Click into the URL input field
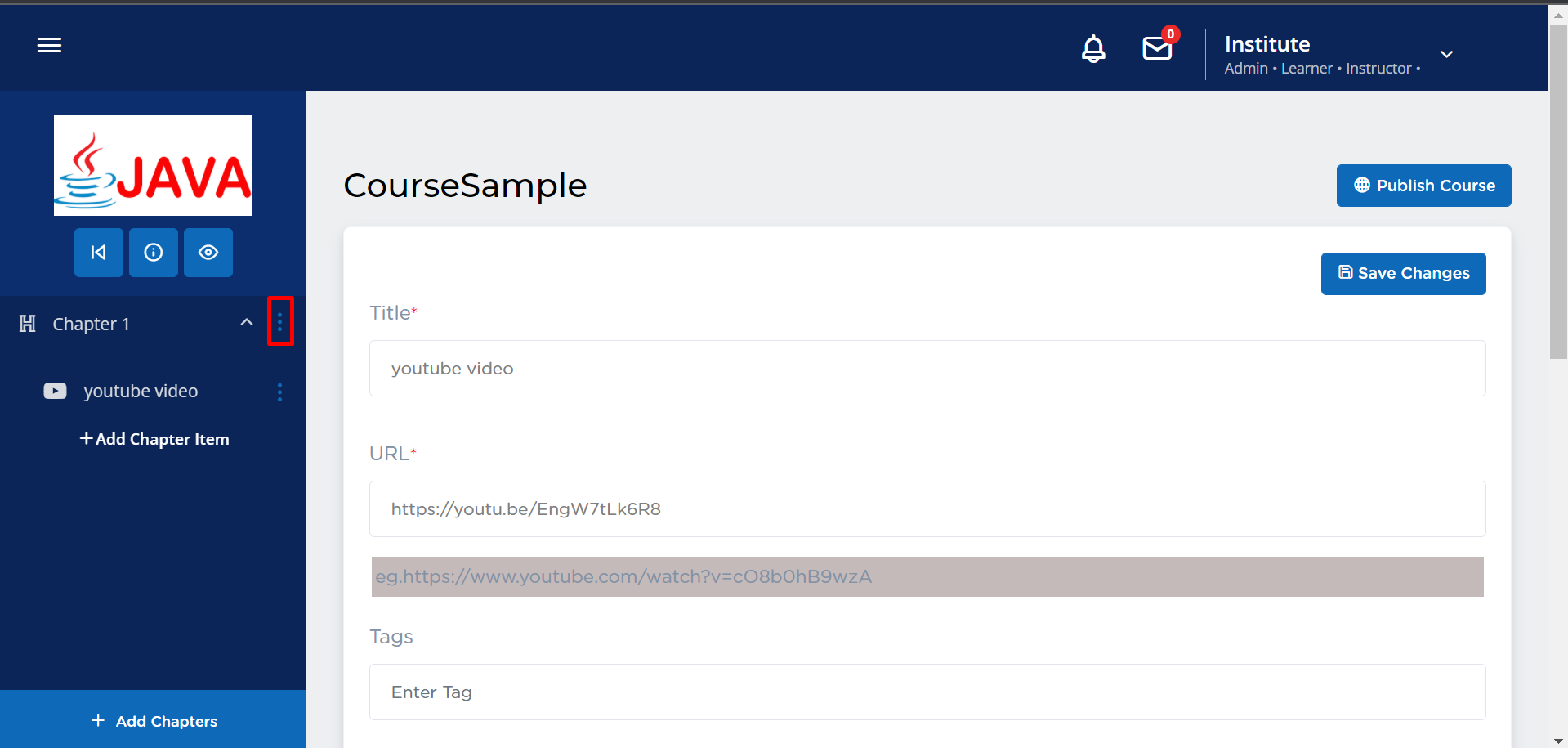Image resolution: width=1568 pixels, height=748 pixels. [927, 509]
